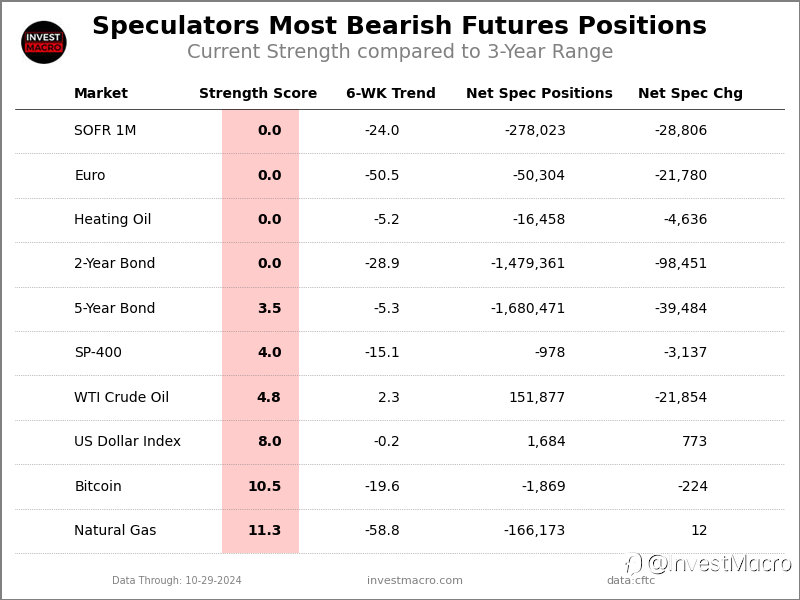Click the Bitcoin row label
Screen dimensions: 800x600
coord(98,487)
